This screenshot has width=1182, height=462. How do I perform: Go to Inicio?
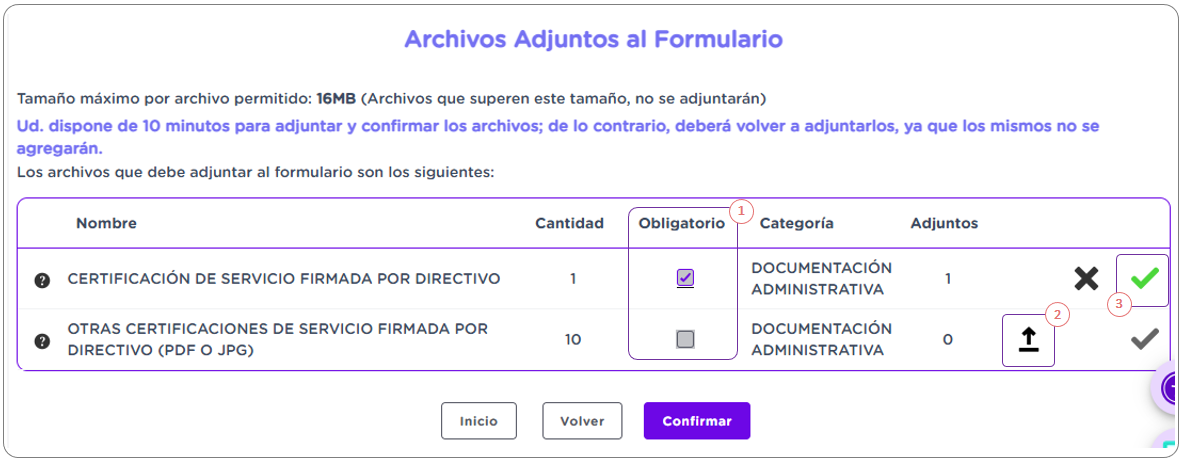coord(479,421)
